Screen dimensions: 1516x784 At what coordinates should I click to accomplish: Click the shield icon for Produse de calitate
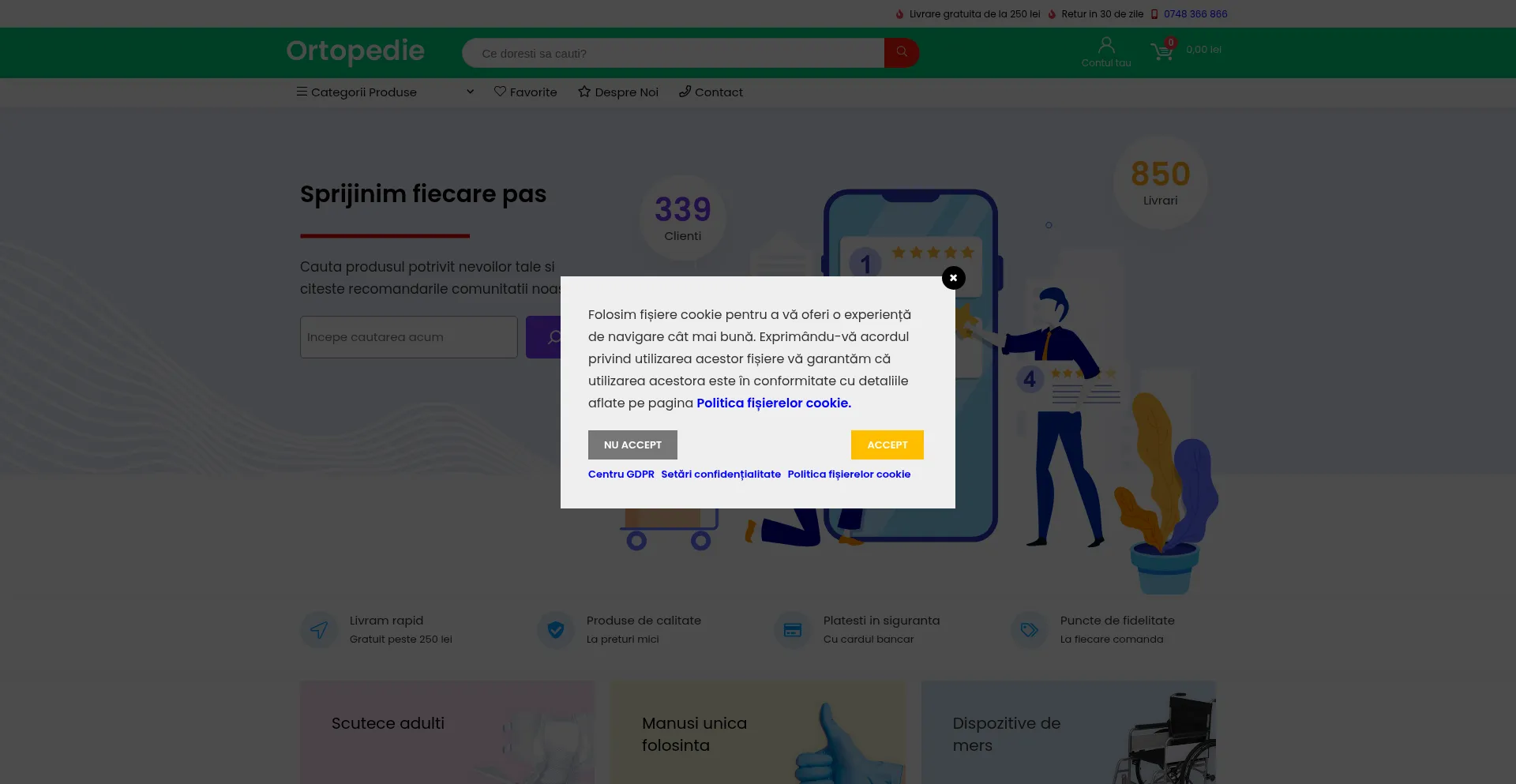pyautogui.click(x=555, y=629)
